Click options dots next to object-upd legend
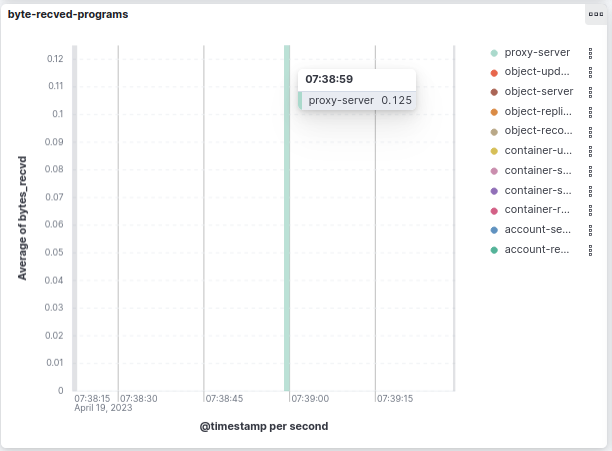The height and width of the screenshot is (451, 612). pos(591,72)
